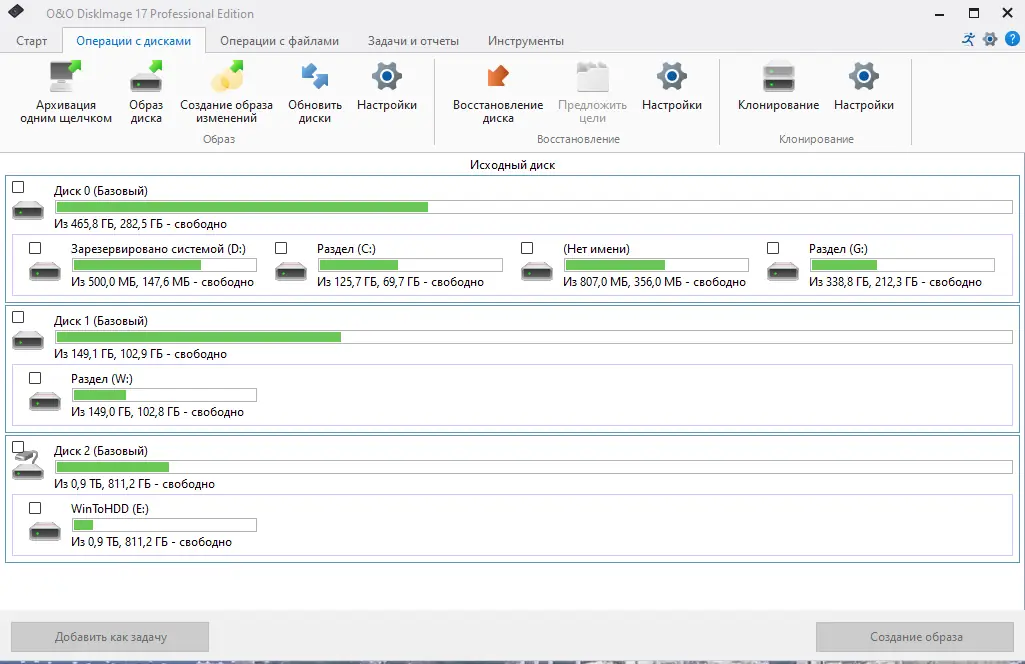This screenshot has width=1025, height=664.
Task: Select the Операции с дисками tab
Action: (x=133, y=41)
